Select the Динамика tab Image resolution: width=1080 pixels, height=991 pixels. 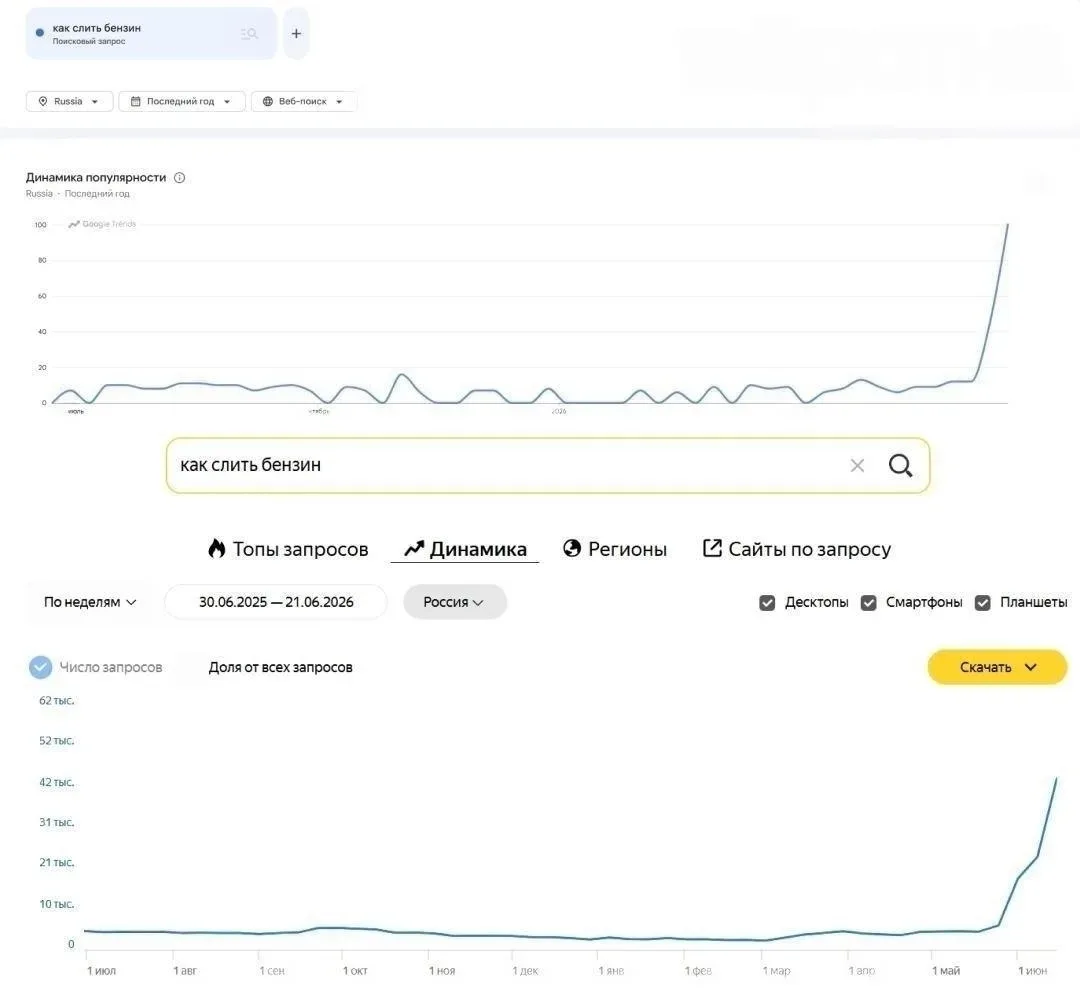click(465, 549)
